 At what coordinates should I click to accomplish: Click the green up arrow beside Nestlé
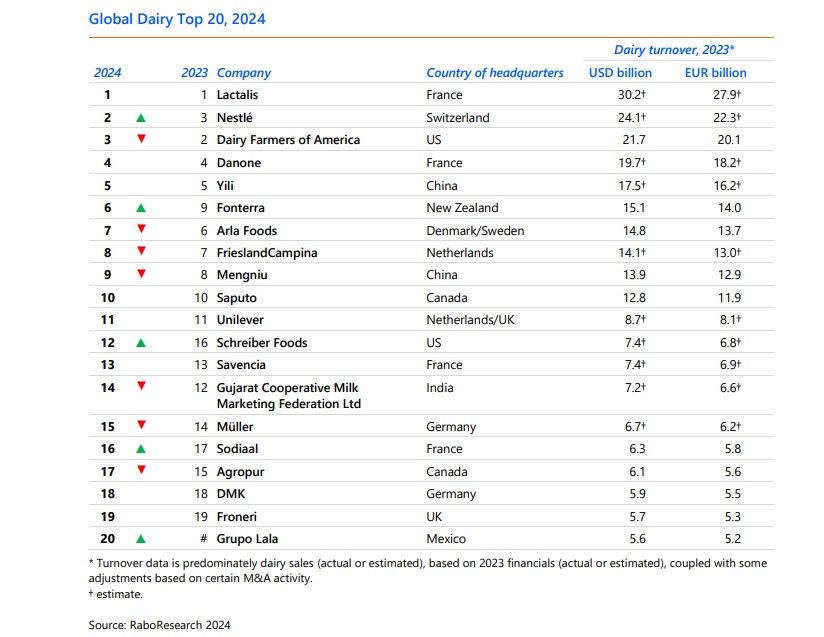[x=141, y=117]
